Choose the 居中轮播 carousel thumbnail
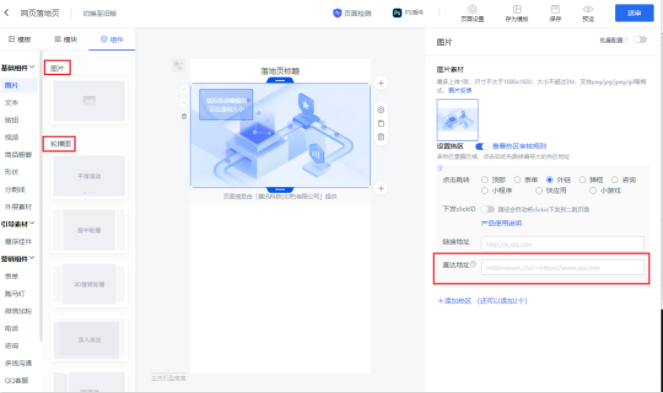 point(89,230)
